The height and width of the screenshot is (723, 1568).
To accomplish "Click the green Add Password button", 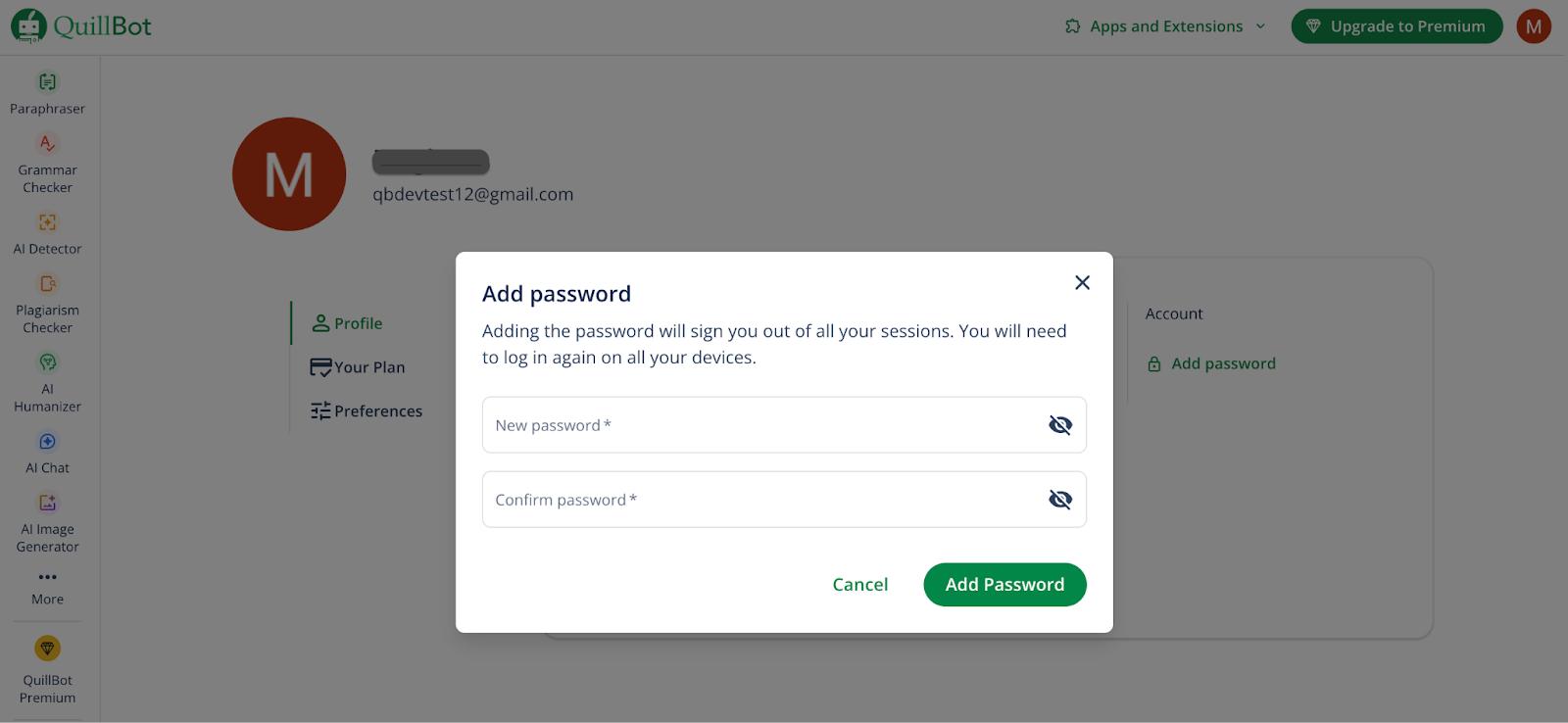I will [x=1004, y=585].
